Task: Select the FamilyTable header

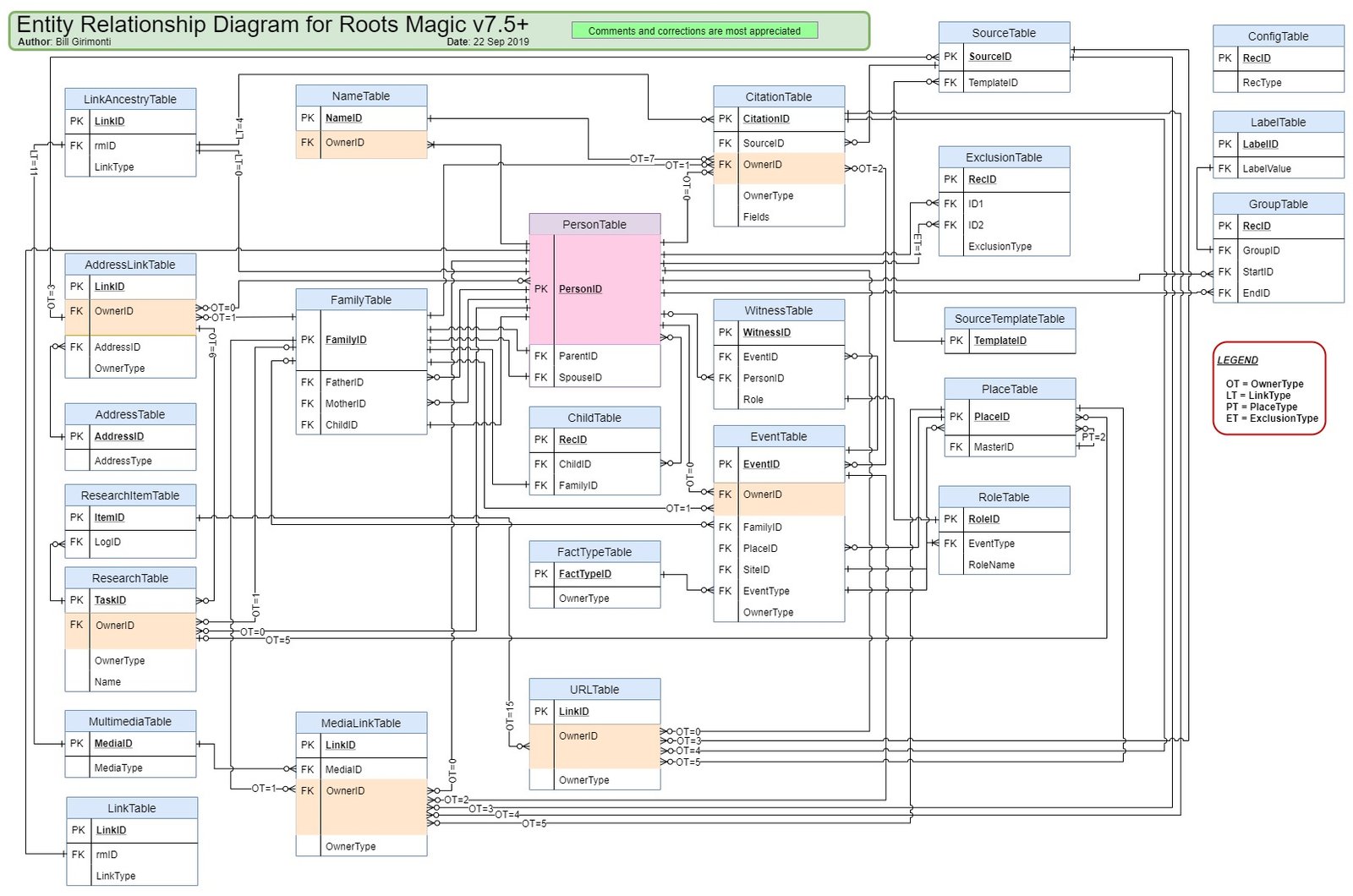Action: (361, 300)
